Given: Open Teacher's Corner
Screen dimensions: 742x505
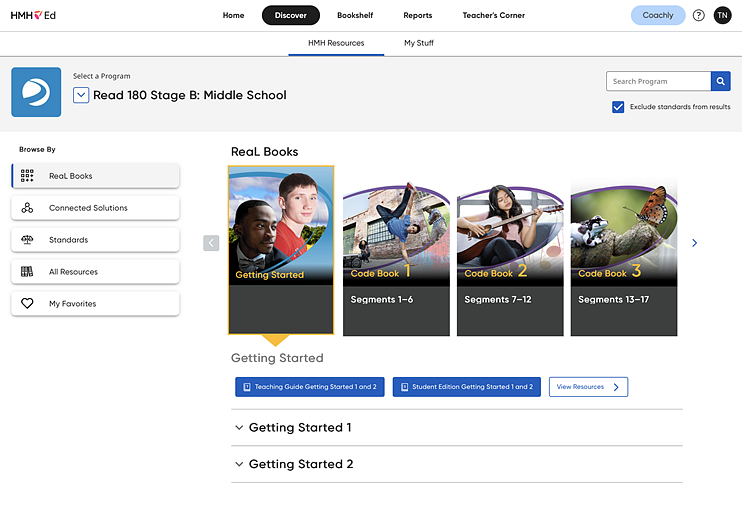Looking at the screenshot, I should coord(494,15).
